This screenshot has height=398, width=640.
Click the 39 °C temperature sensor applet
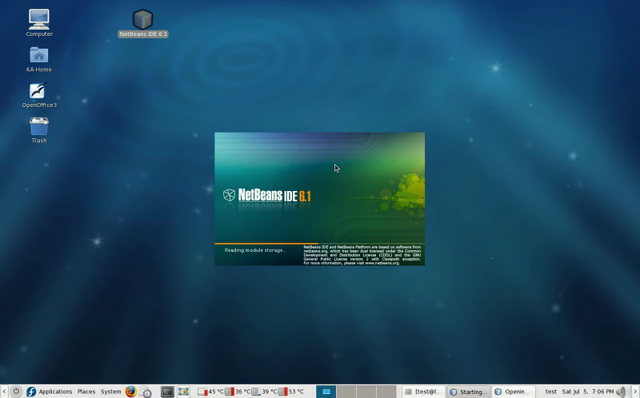(x=264, y=391)
